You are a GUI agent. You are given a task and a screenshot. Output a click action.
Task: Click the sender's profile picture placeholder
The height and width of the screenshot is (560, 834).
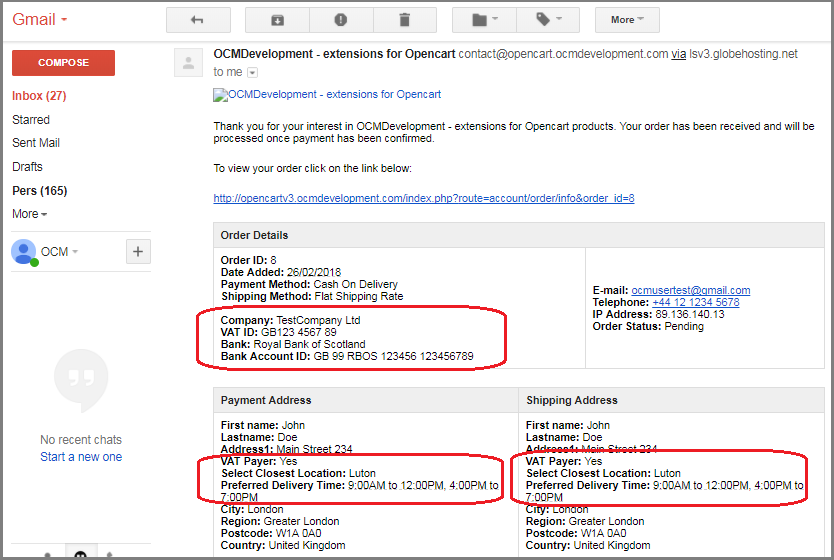[188, 62]
